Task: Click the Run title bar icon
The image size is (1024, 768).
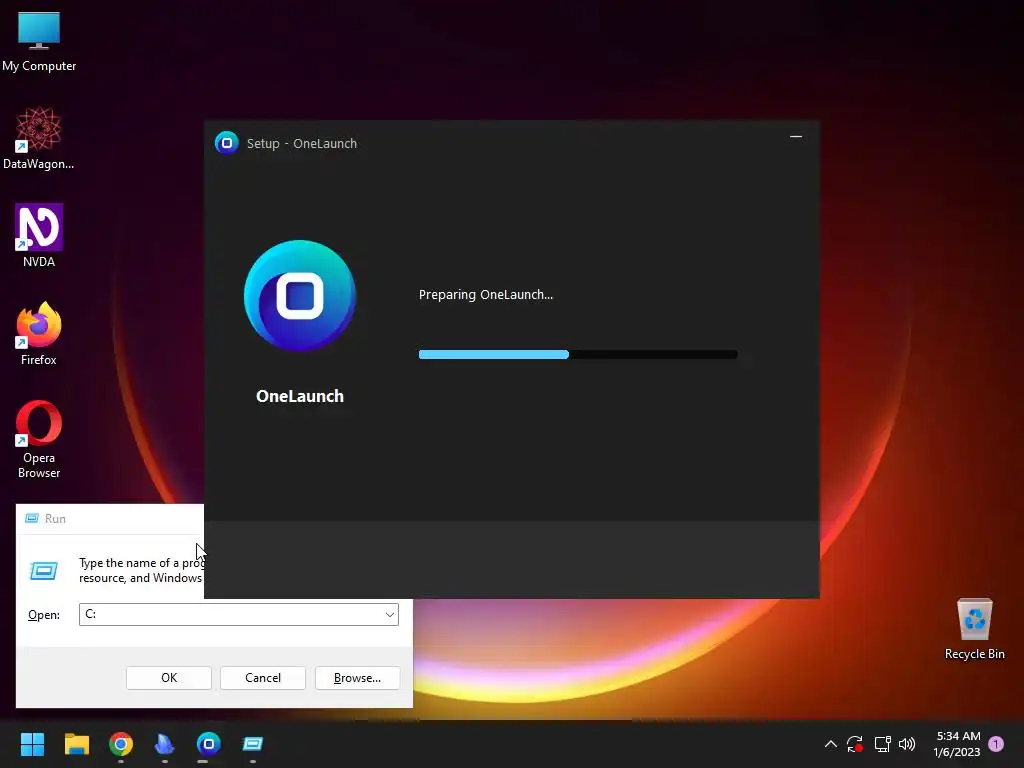Action: click(31, 519)
